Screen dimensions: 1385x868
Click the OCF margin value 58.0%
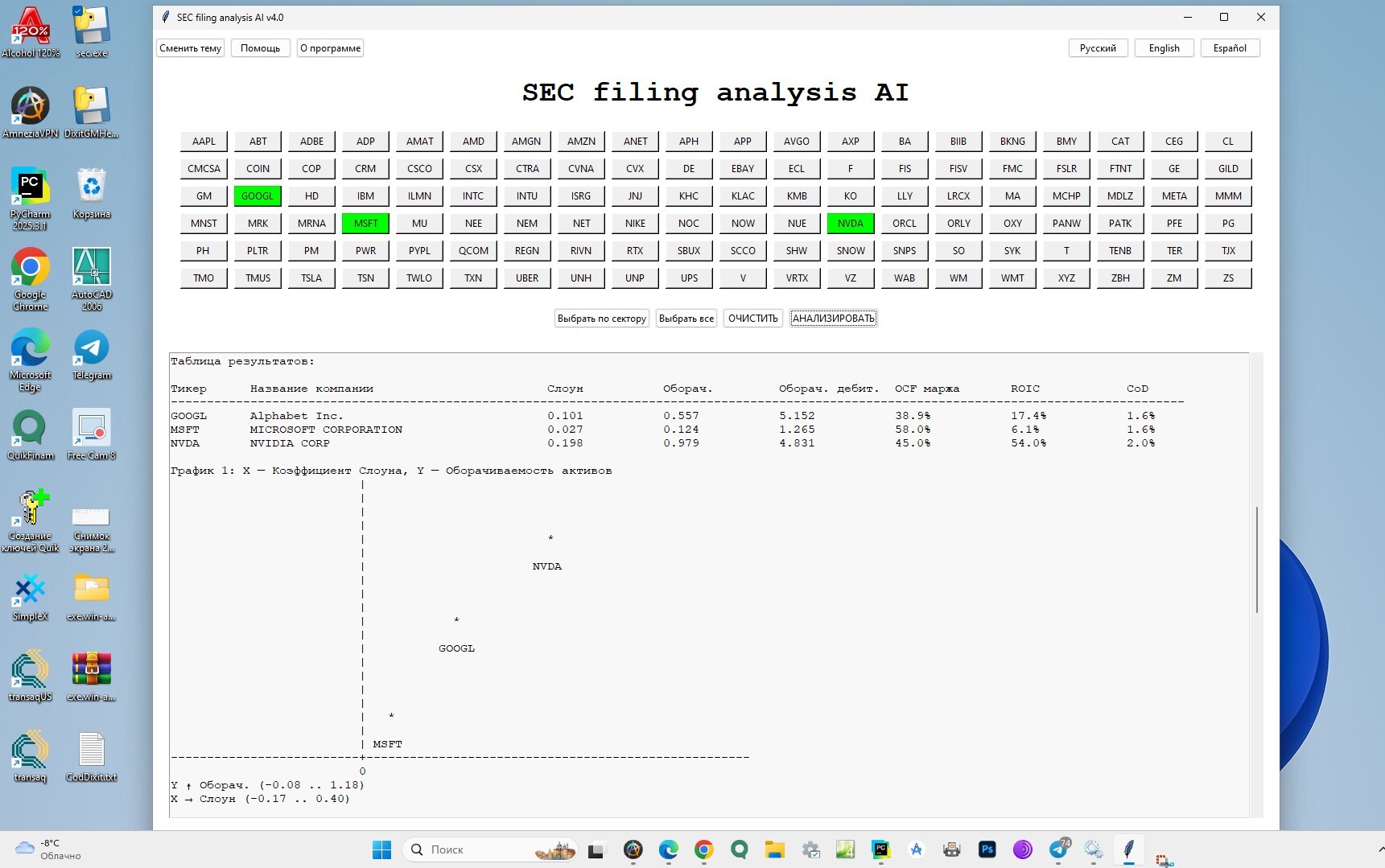[913, 430]
